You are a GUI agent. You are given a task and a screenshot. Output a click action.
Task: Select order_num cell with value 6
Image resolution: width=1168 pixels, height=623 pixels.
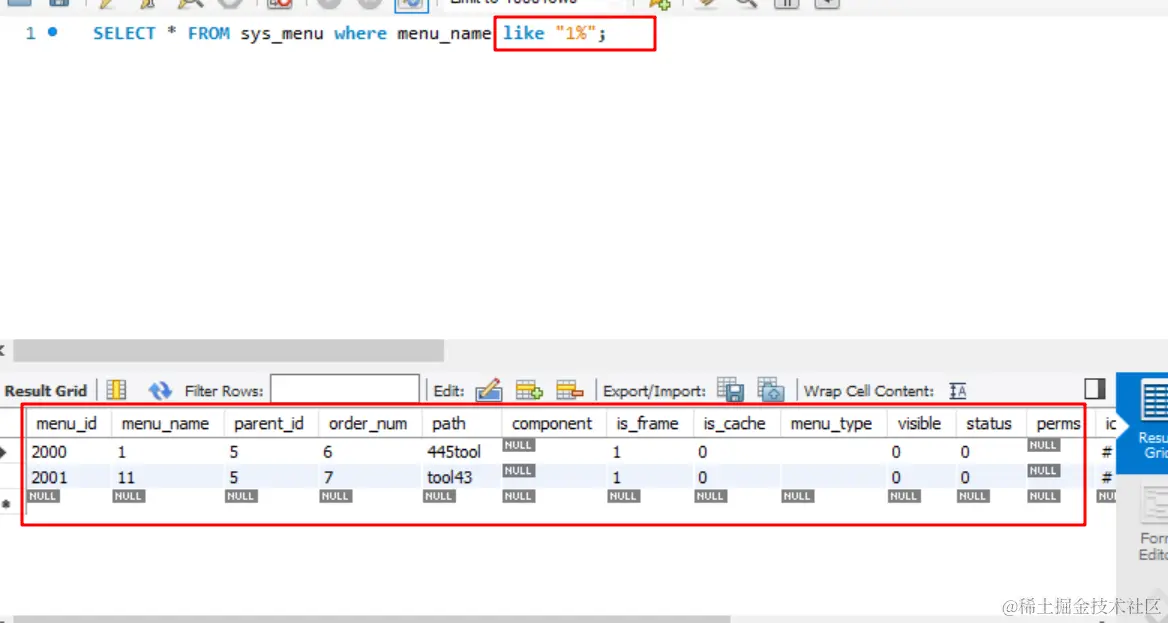[369, 452]
